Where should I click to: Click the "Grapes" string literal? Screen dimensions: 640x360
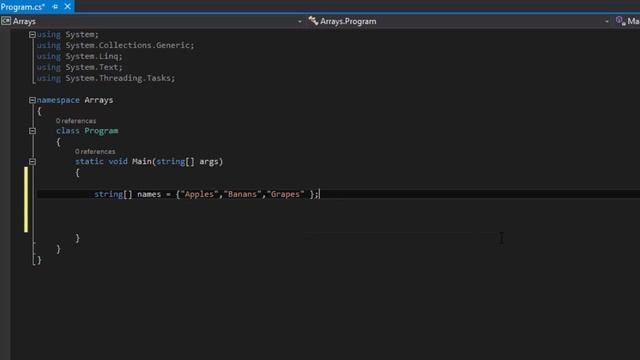tap(285, 194)
